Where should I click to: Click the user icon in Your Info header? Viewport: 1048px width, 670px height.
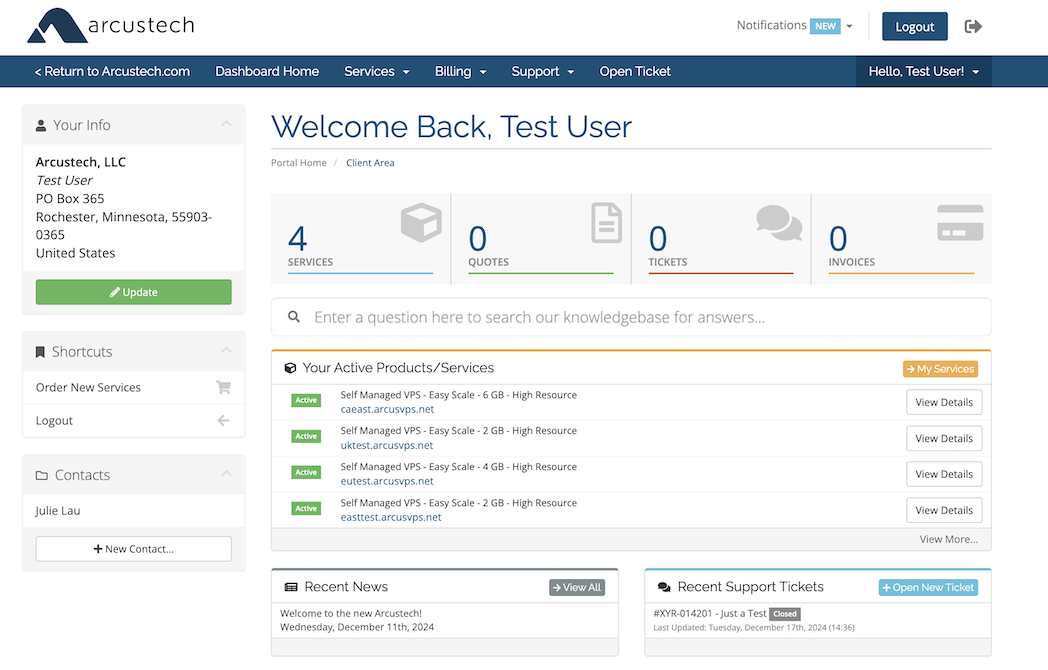pyautogui.click(x=41, y=125)
